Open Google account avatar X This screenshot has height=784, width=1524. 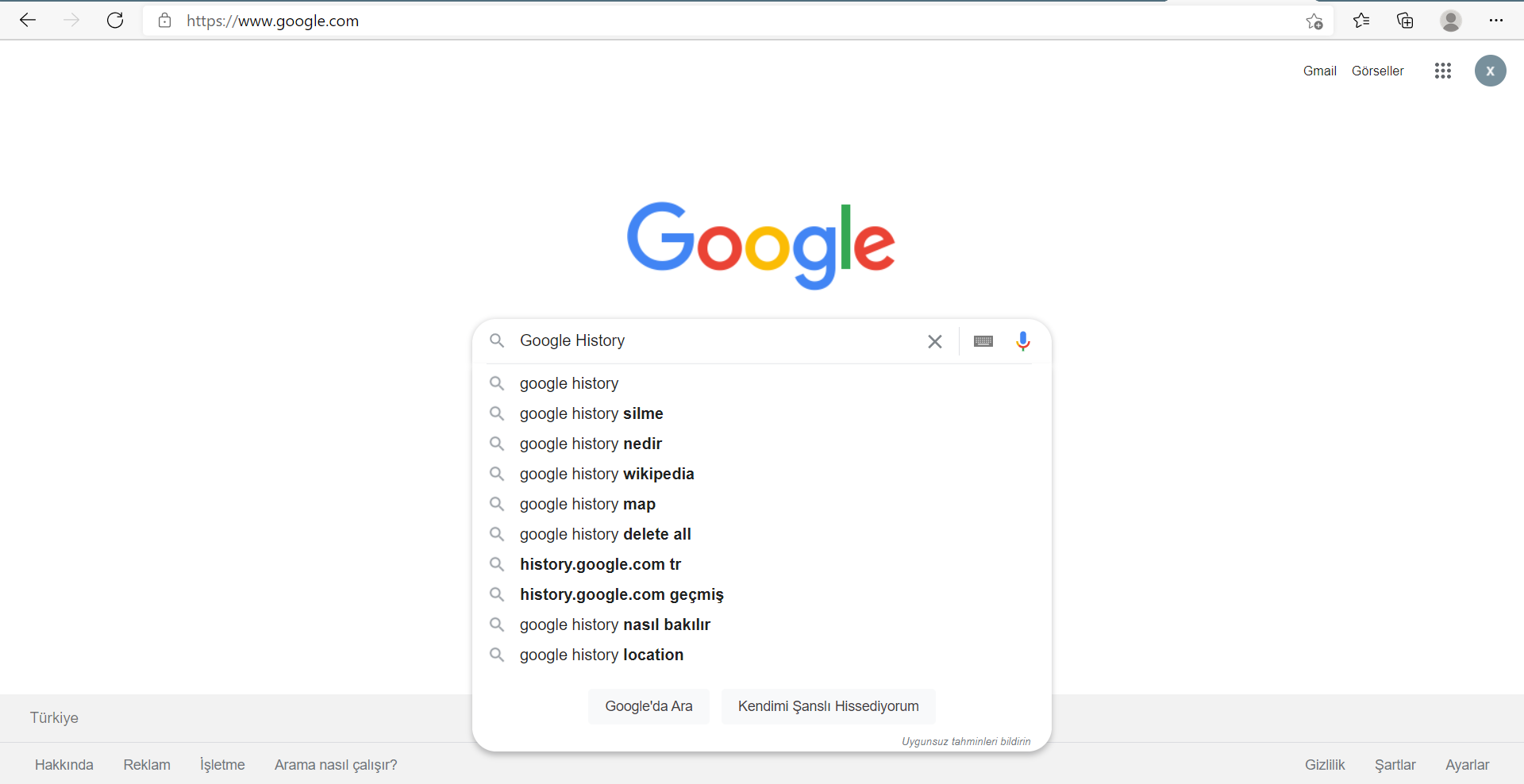[x=1490, y=71]
